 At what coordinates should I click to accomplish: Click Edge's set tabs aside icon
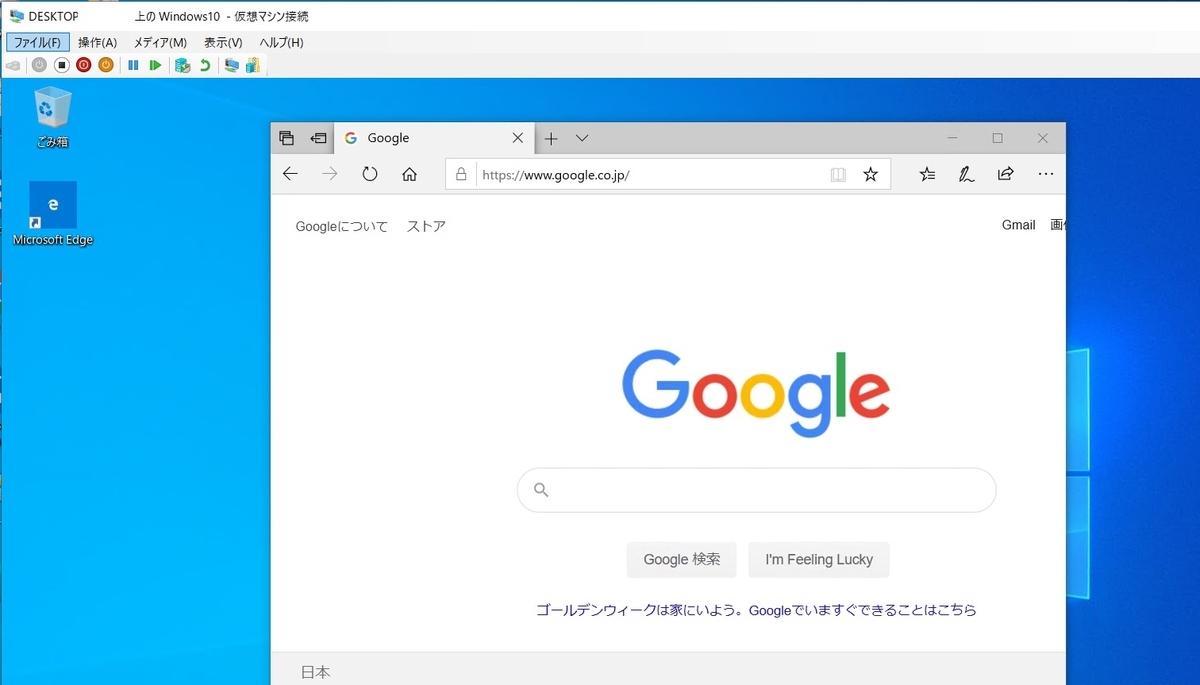[319, 138]
